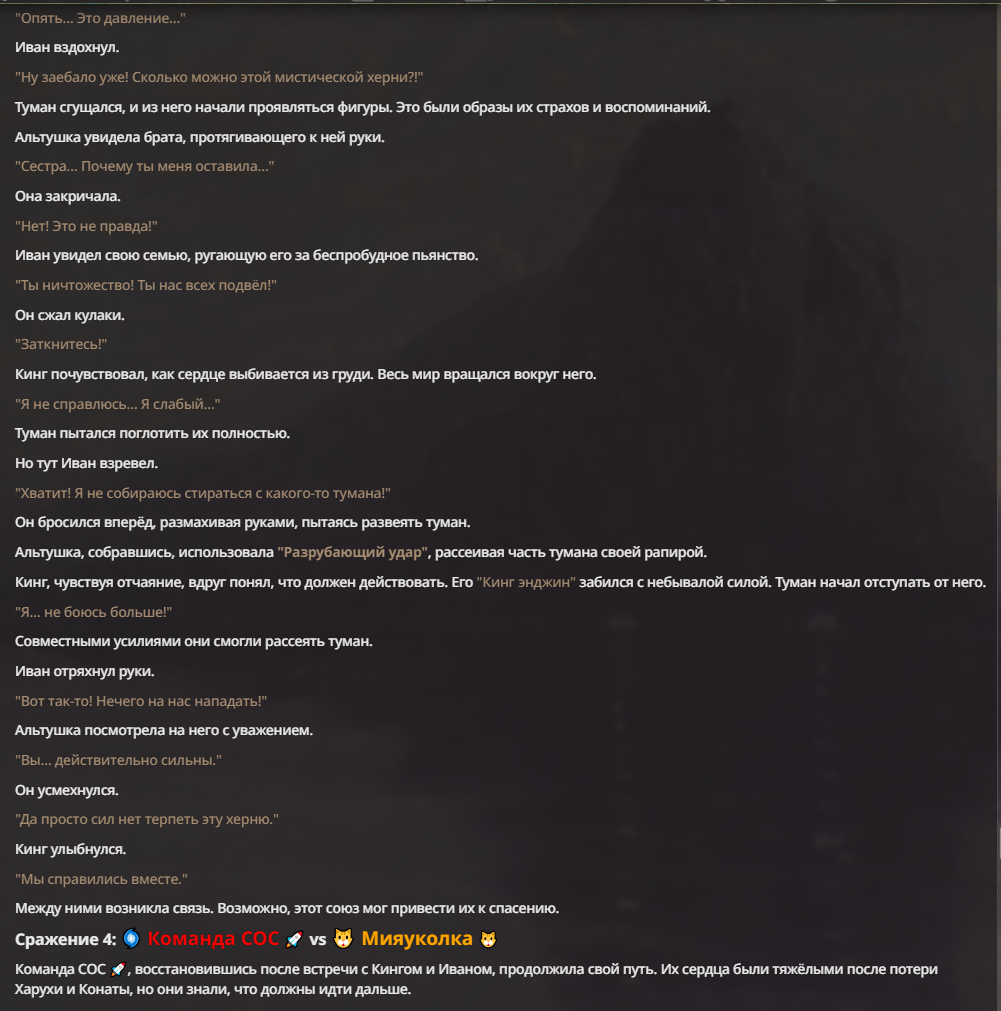Click the quote "Опять... Это давление..."
The height and width of the screenshot is (1011, 1001).
click(100, 18)
